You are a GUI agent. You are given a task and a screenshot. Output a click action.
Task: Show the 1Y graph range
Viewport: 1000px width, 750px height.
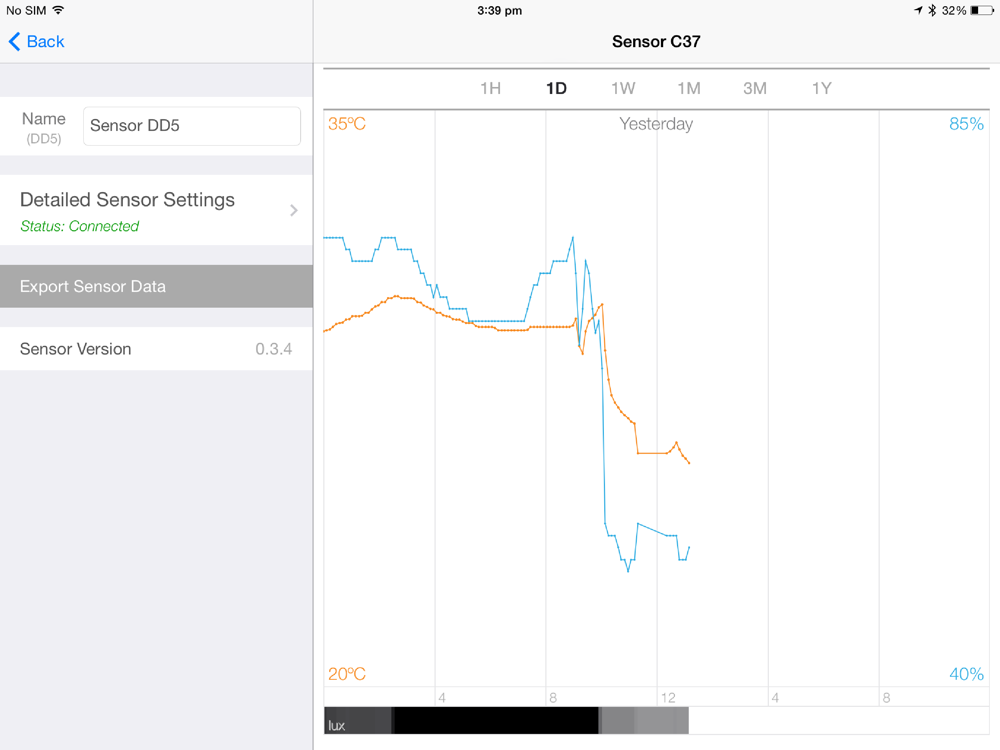821,88
